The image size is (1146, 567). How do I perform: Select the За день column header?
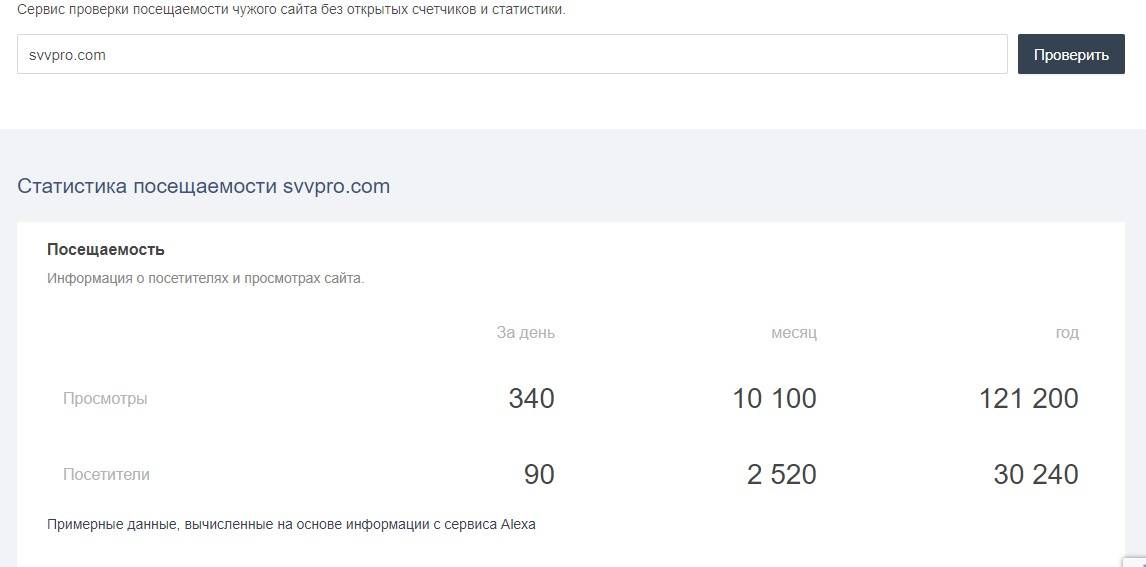(x=525, y=333)
